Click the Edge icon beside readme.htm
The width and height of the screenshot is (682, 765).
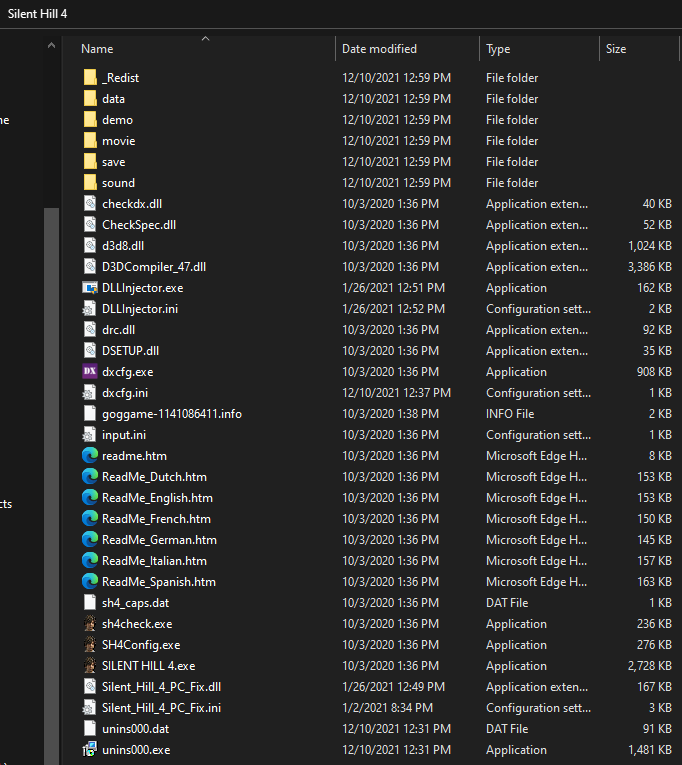click(x=90, y=455)
